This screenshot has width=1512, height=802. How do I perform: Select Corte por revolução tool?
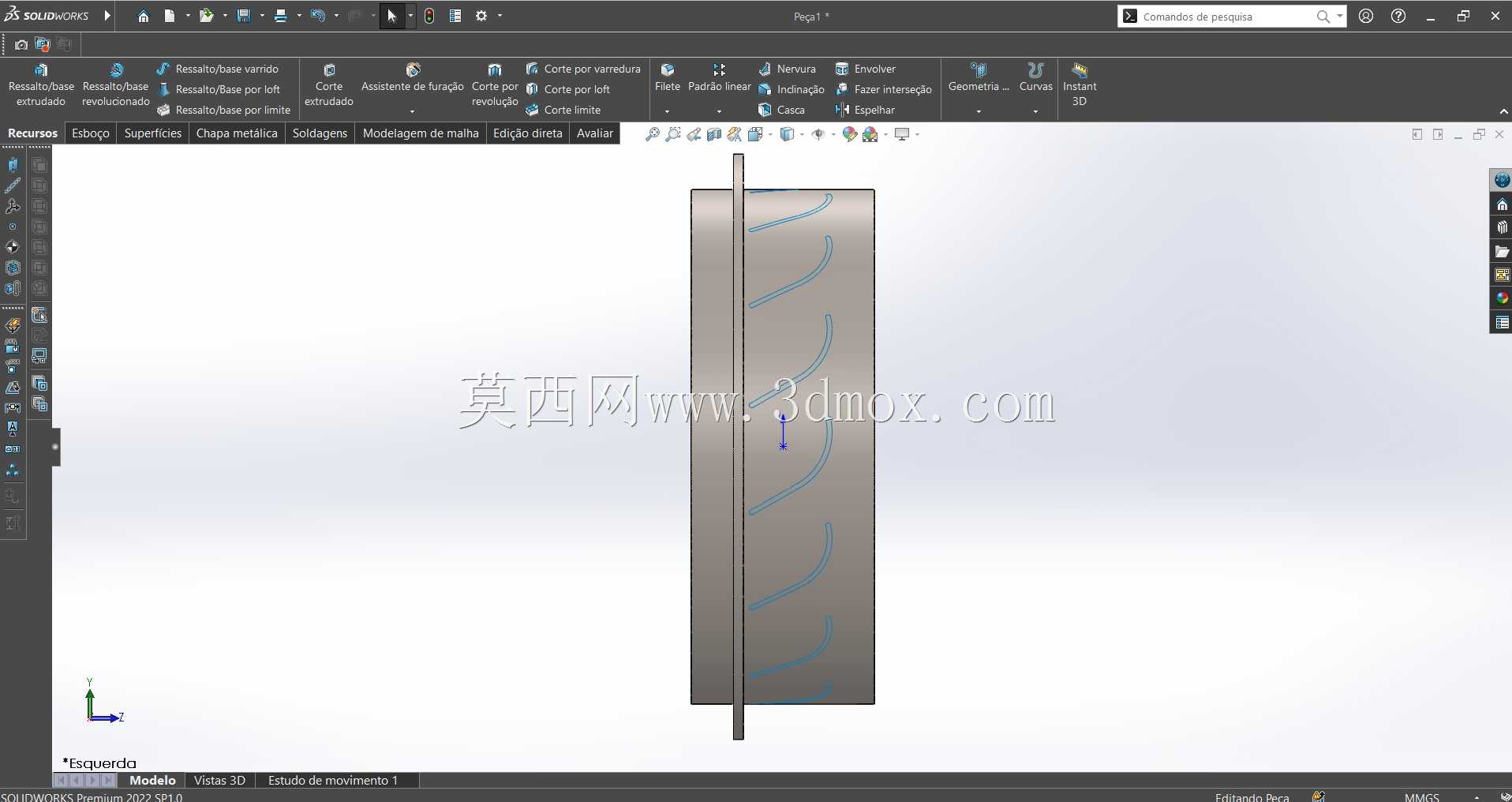pos(495,84)
